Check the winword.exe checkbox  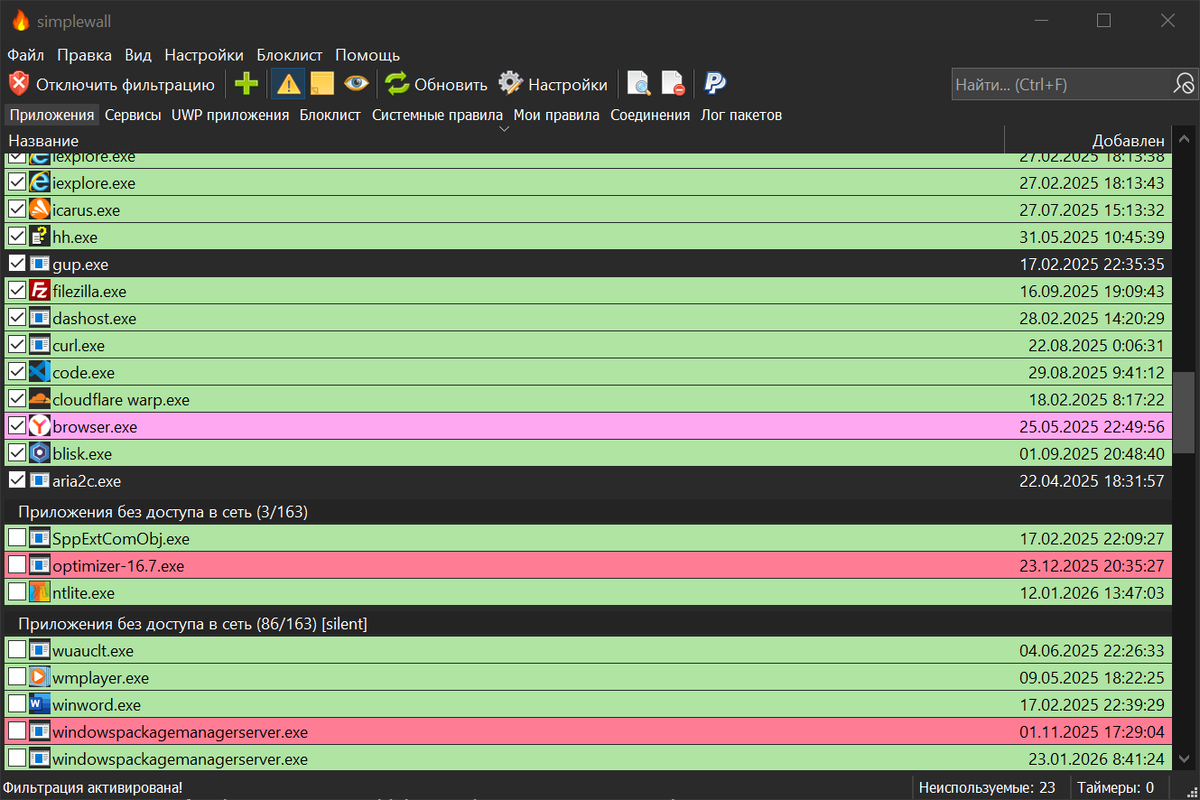point(17,704)
